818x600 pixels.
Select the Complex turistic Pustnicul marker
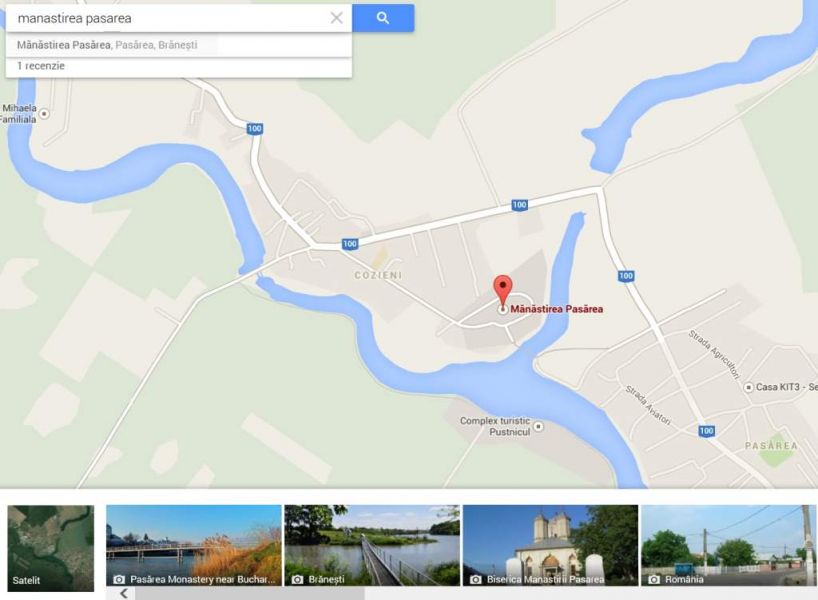[x=538, y=426]
